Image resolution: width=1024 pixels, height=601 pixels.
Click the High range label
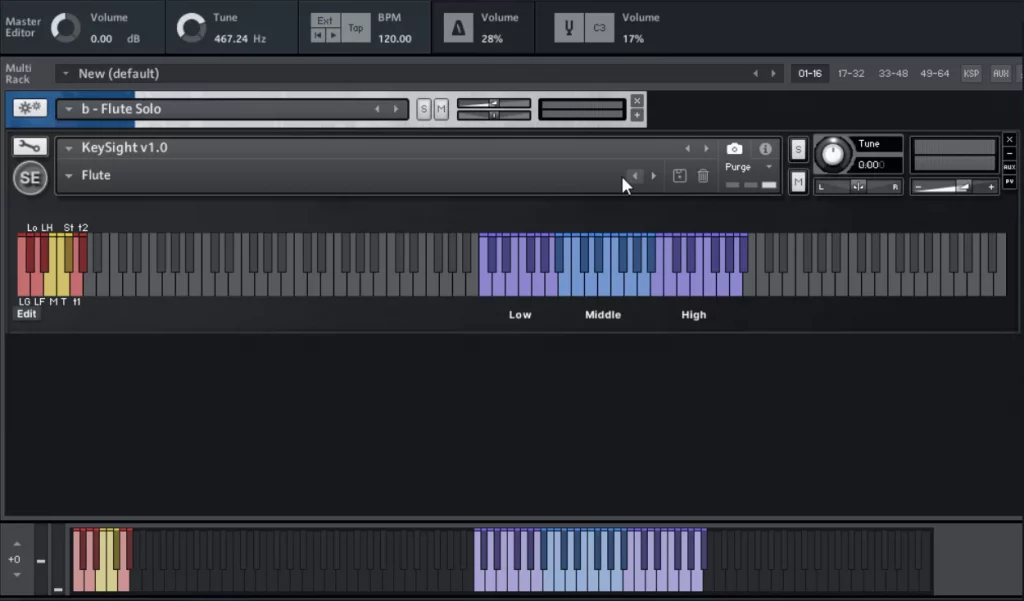694,315
